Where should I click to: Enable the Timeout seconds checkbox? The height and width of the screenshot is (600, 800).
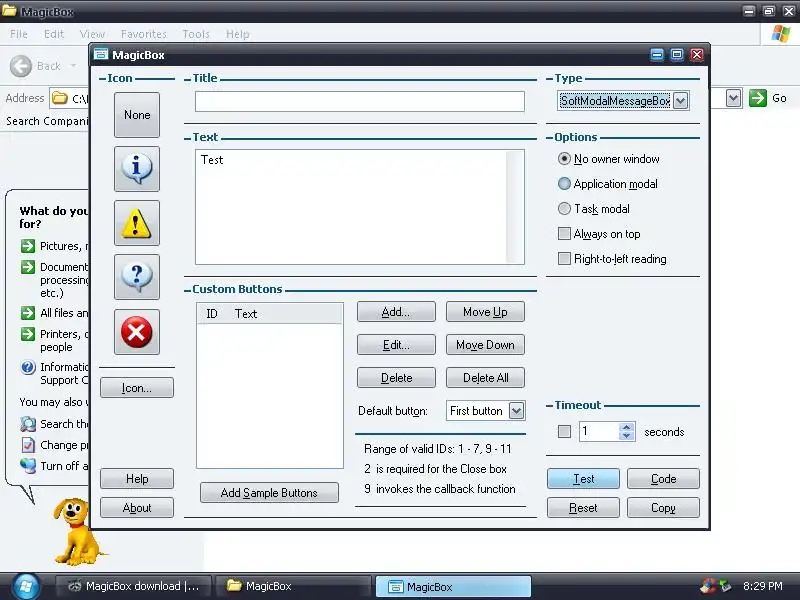pos(564,432)
